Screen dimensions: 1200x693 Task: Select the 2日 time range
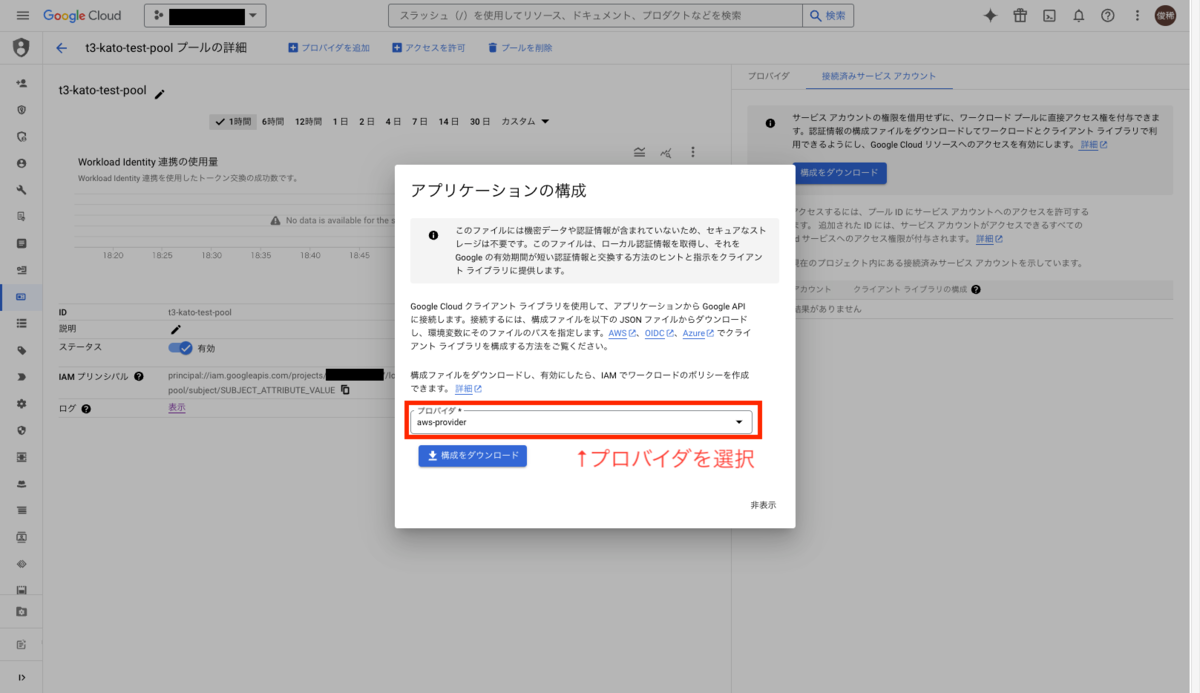click(x=367, y=121)
